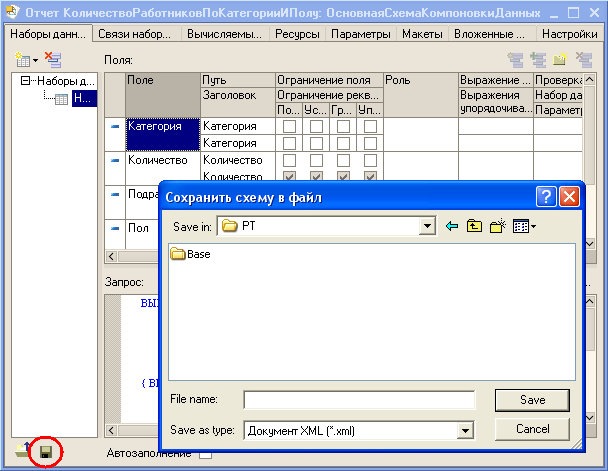
Task: Click the Ограничение поля column header
Action: pos(329,80)
